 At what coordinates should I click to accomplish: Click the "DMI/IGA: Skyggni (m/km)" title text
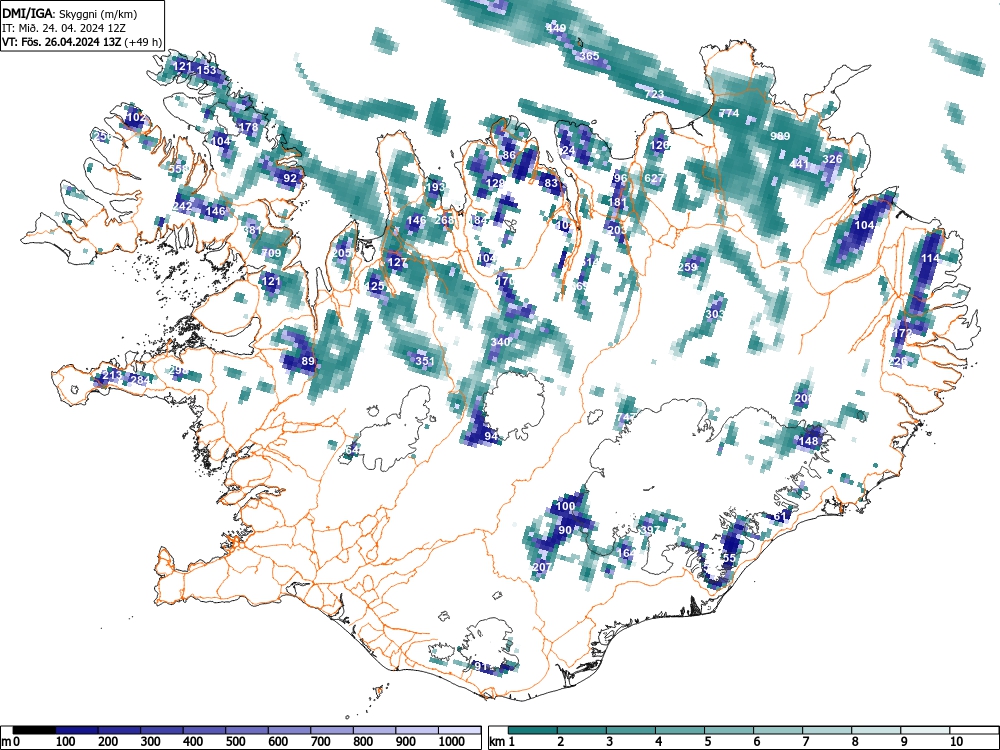(x=70, y=13)
